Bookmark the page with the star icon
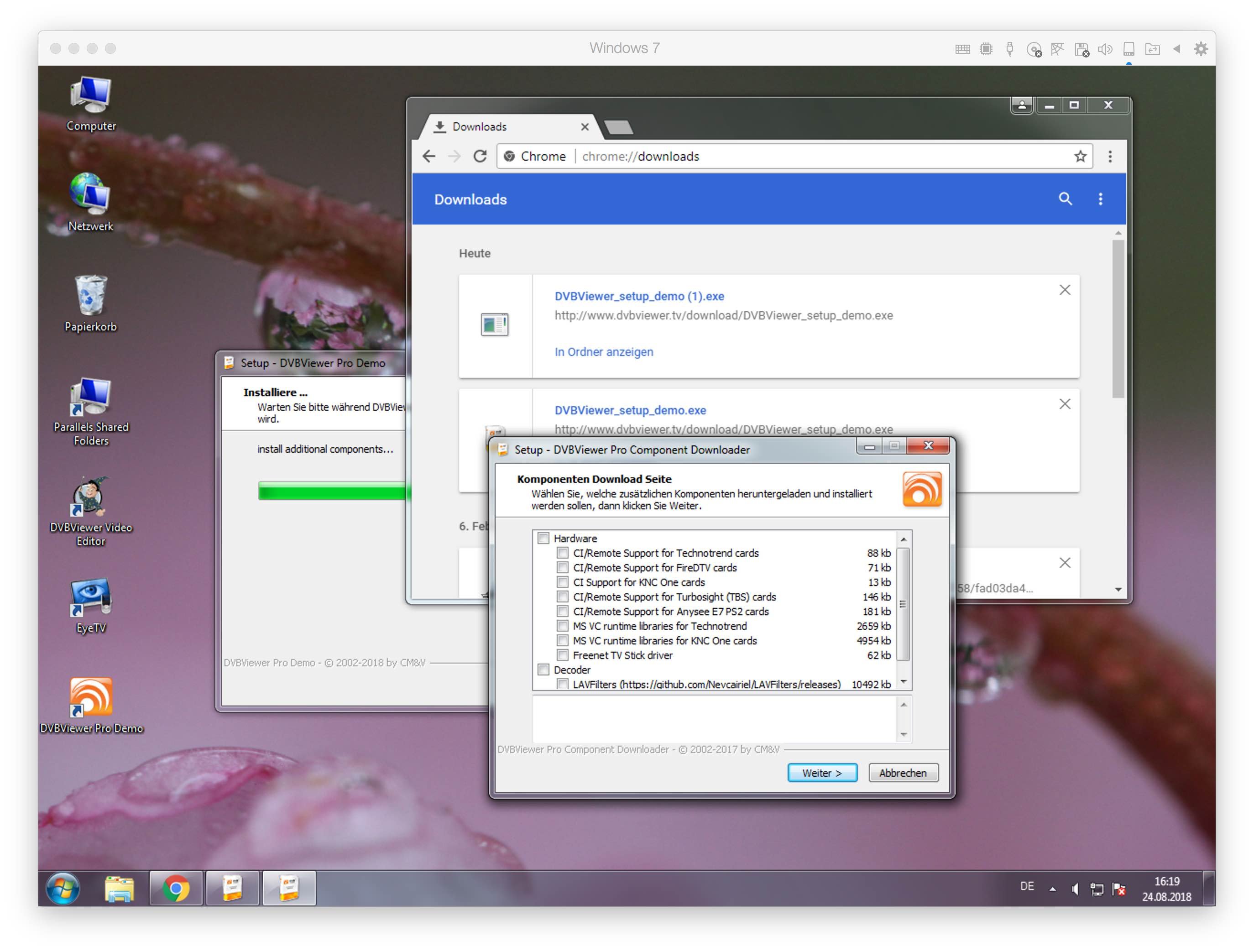The width and height of the screenshot is (1254, 952). point(1080,157)
